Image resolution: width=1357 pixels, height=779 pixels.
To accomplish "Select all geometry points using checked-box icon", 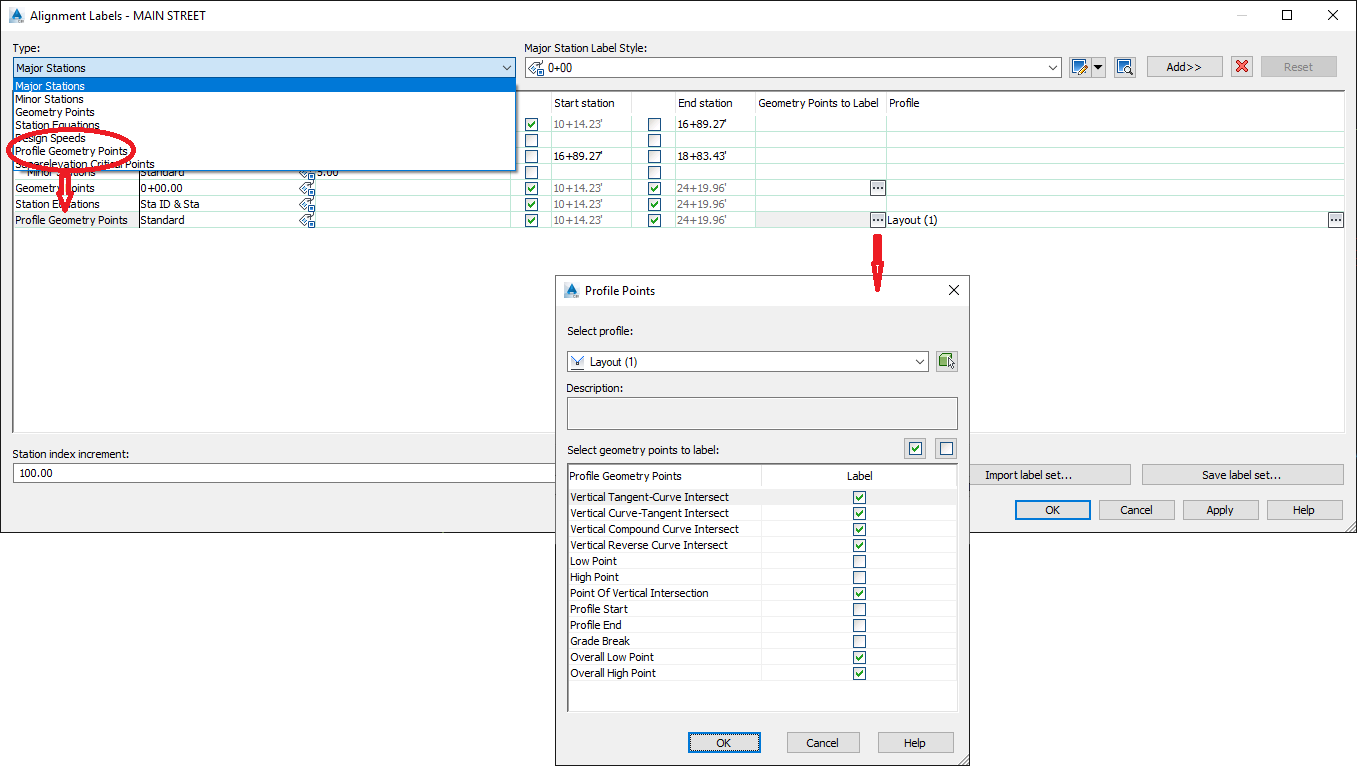I will 915,448.
